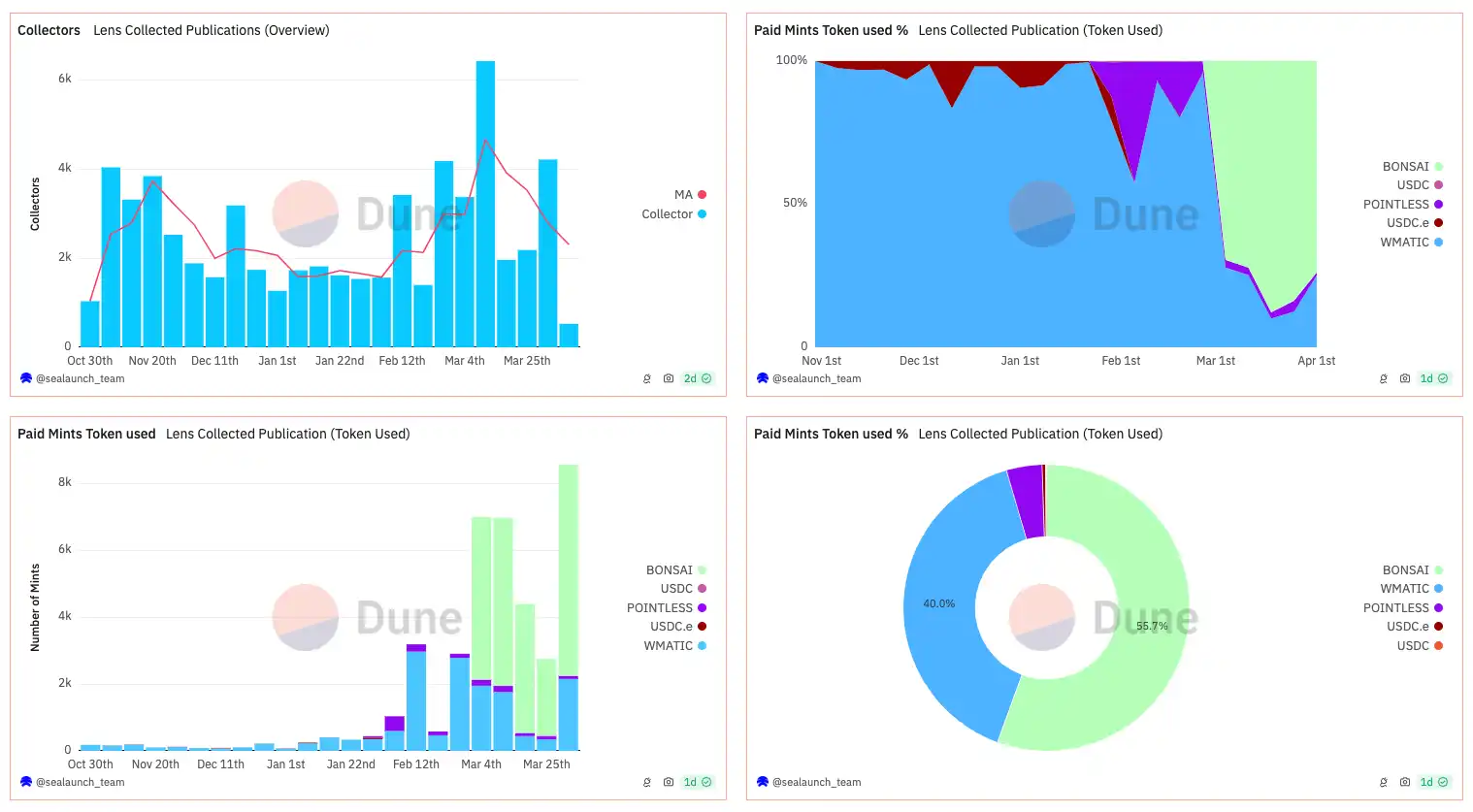This screenshot has height=812, width=1473.
Task: Toggle WMATIC in the donut chart legend
Action: point(1411,589)
